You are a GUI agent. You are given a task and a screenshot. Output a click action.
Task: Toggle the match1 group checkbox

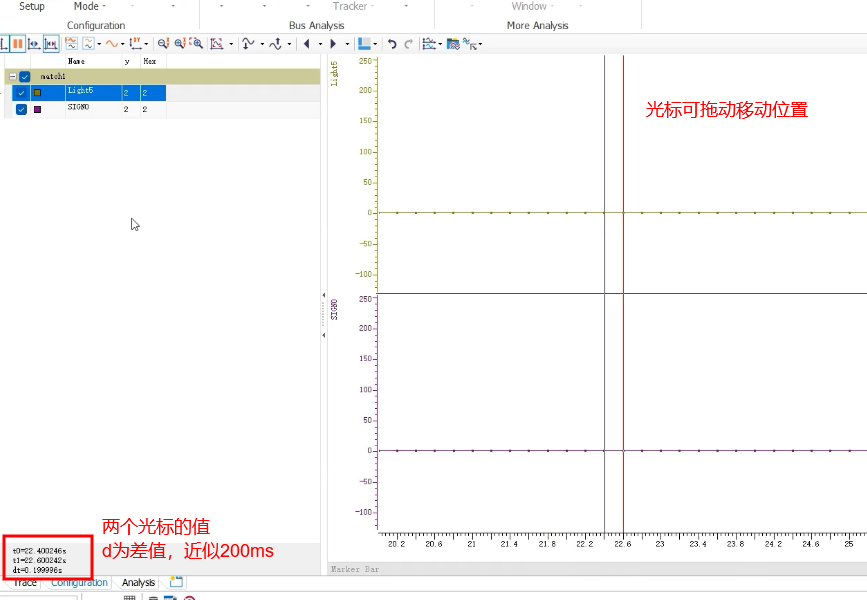(x=25, y=77)
